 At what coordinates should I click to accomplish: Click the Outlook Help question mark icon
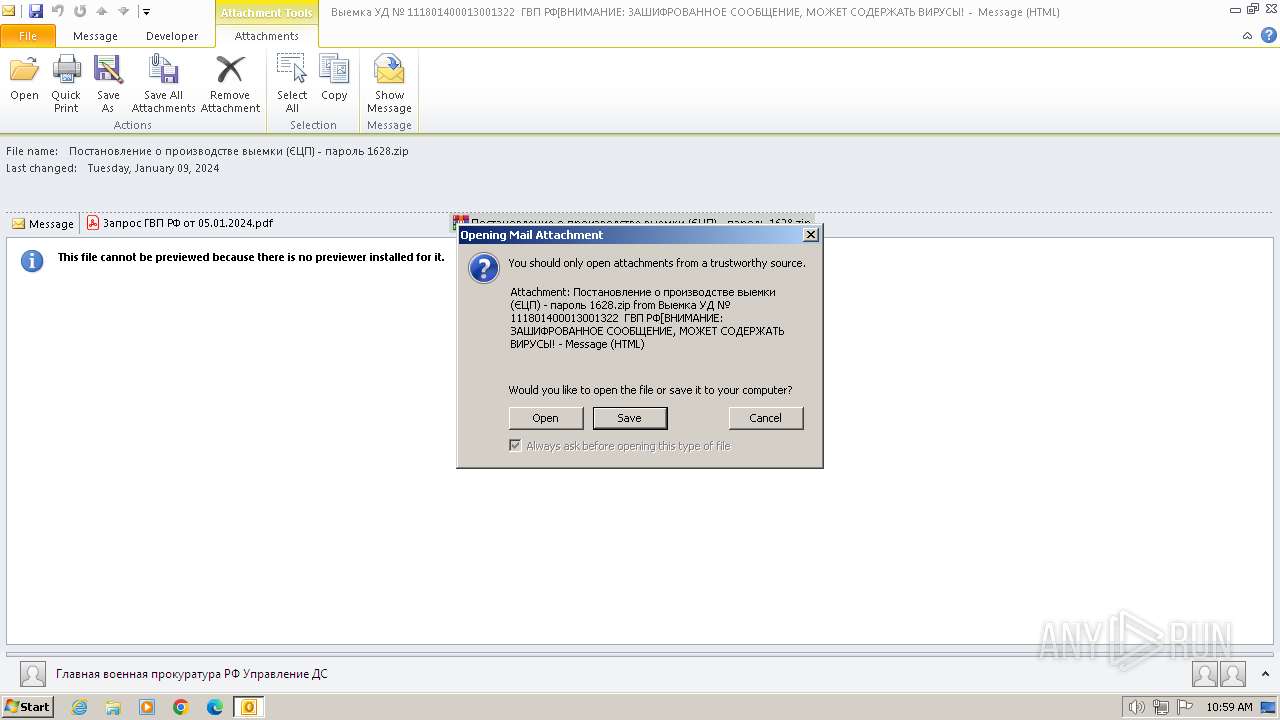click(1269, 35)
